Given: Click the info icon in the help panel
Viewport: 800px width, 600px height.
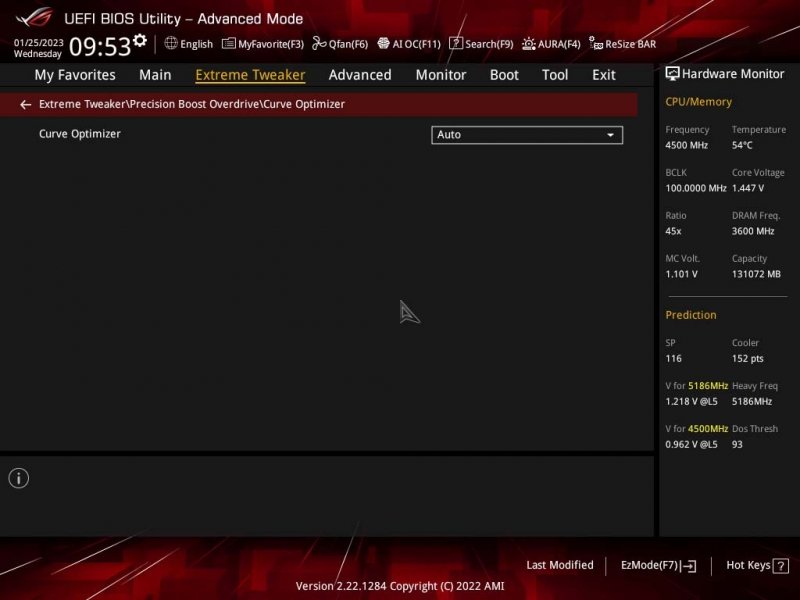Looking at the screenshot, I should tap(19, 478).
